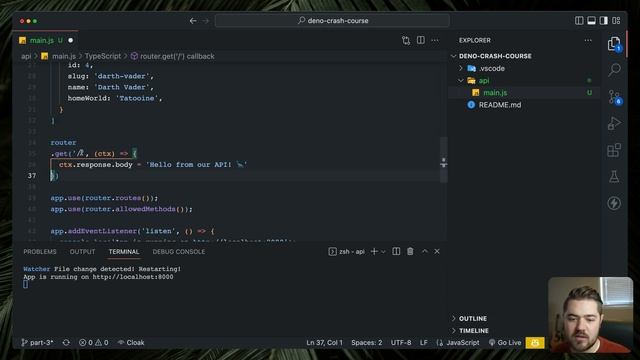Change end of line sequence LF
This screenshot has width=640, height=360.
pyautogui.click(x=424, y=342)
